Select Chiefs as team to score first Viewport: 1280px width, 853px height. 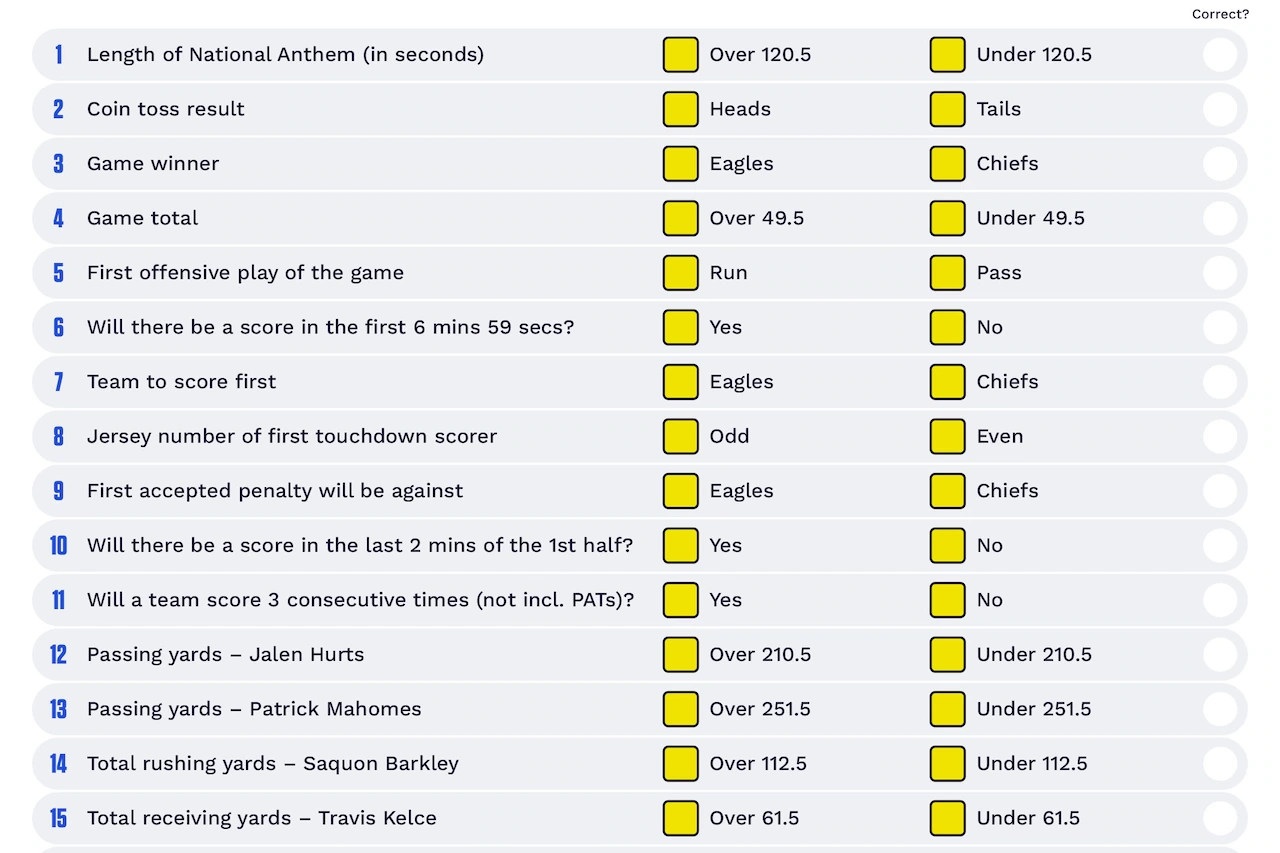947,382
